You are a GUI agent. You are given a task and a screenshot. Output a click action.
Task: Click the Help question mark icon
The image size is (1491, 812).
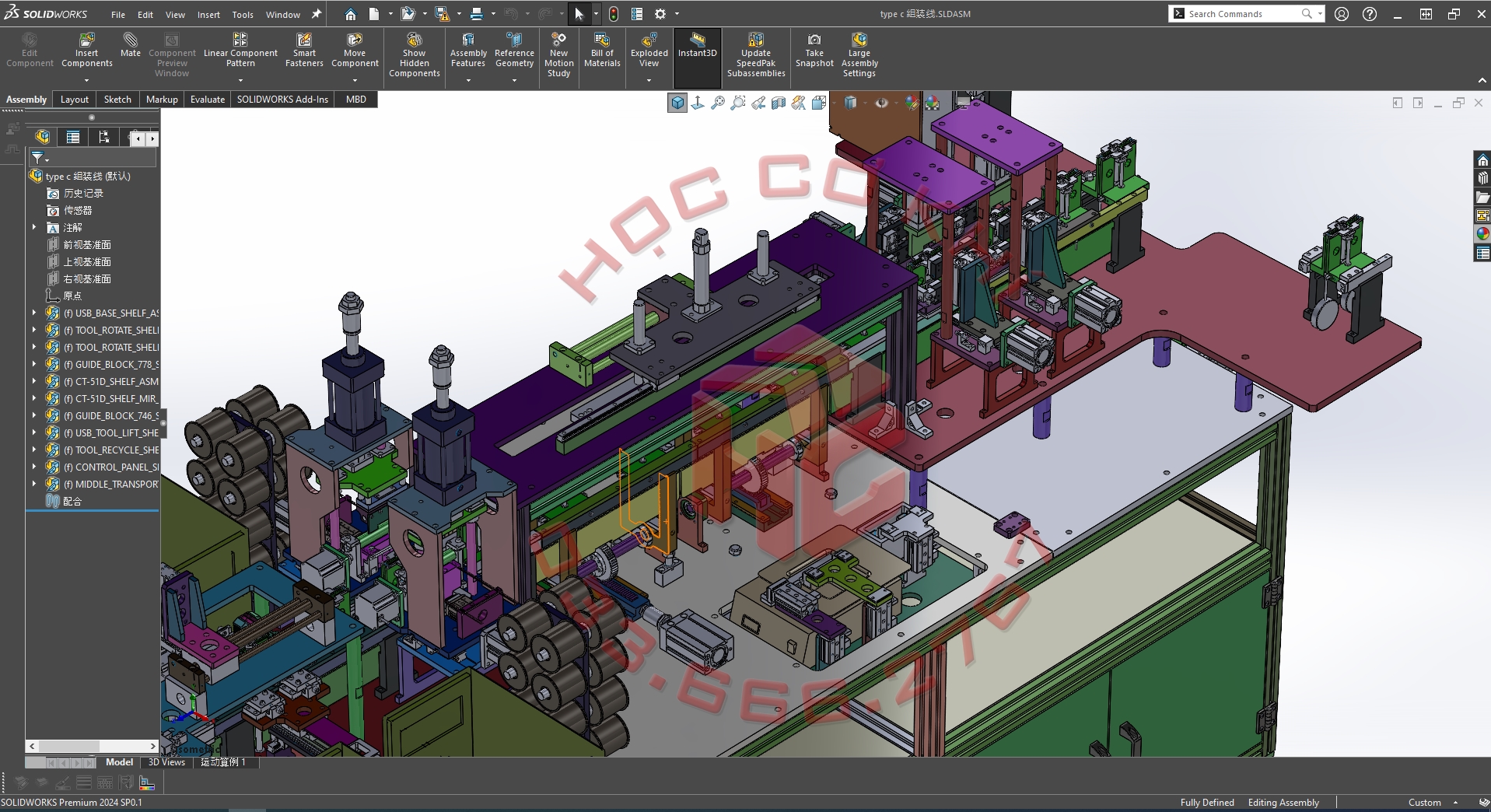point(1370,14)
